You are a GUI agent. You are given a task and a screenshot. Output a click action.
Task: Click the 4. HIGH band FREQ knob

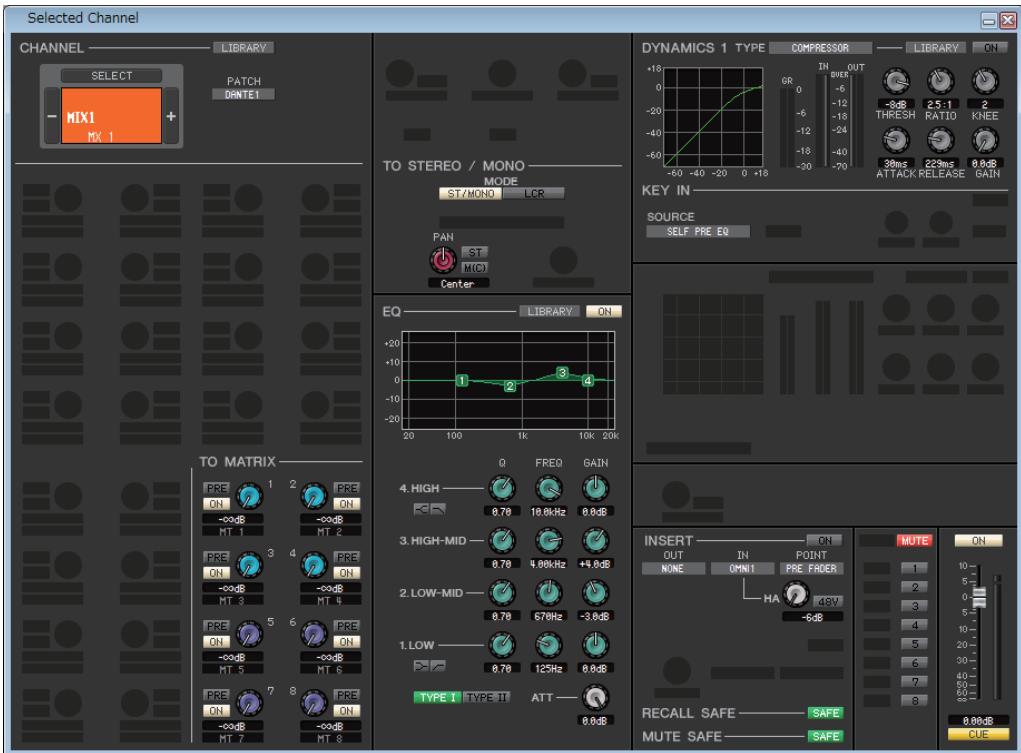click(x=548, y=489)
